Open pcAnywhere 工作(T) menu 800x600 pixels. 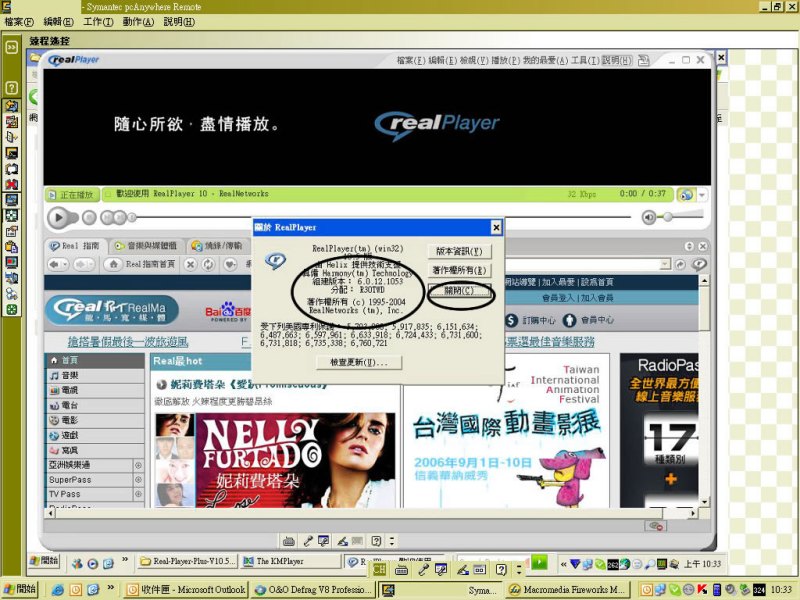[x=98, y=22]
